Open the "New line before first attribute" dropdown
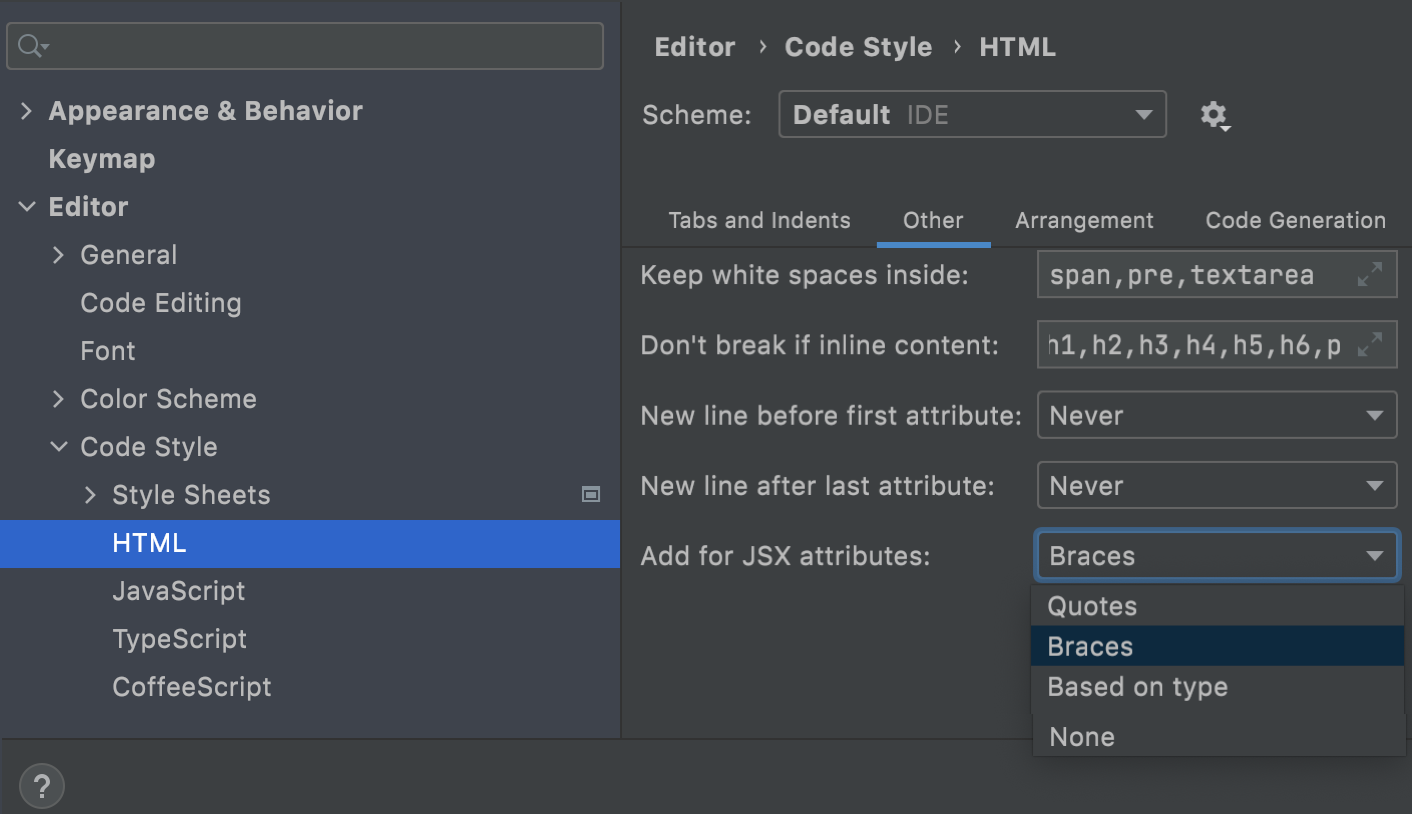 pyautogui.click(x=1216, y=415)
